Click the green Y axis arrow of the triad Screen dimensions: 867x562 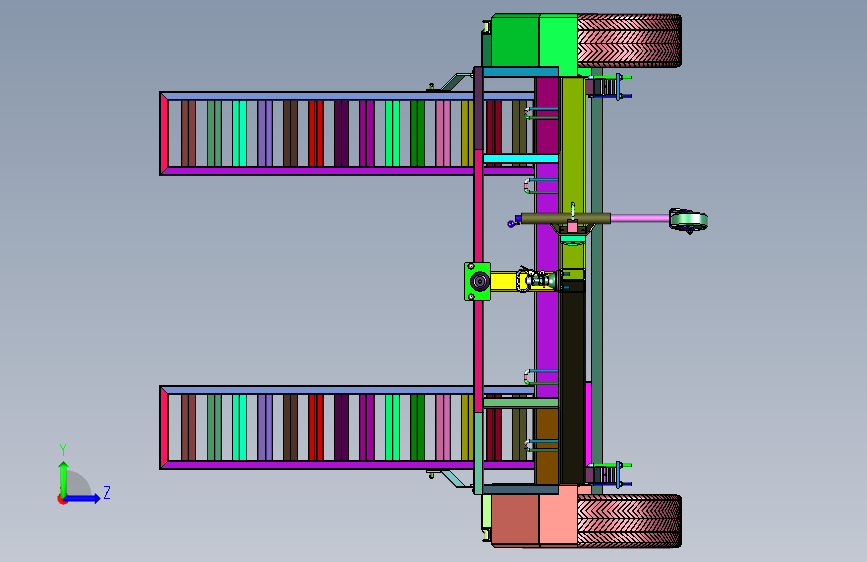(64, 478)
